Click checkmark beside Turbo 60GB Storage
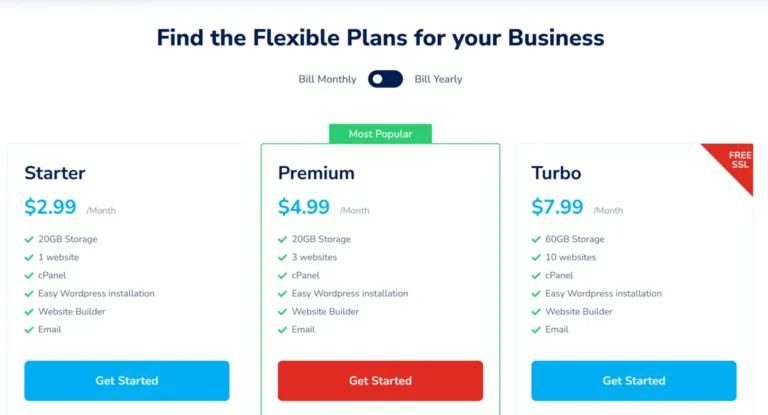This screenshot has width=768, height=415. point(537,240)
